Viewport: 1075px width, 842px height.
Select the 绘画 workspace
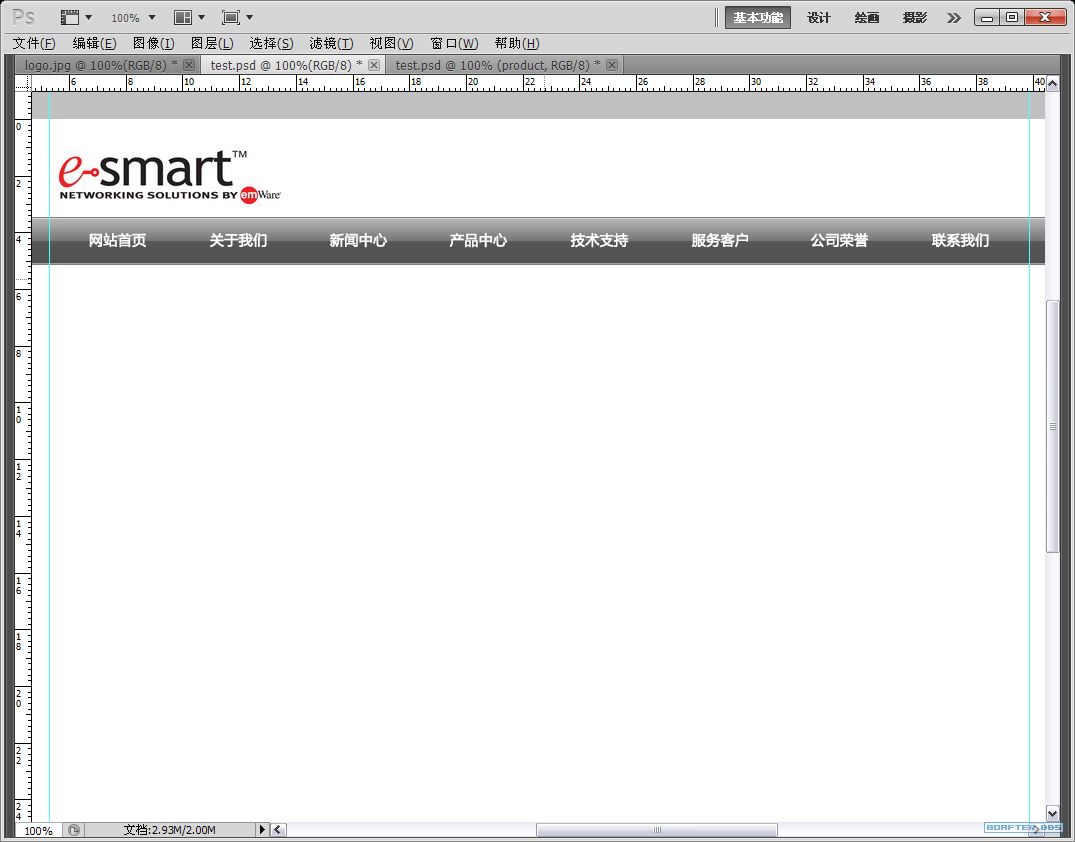pyautogui.click(x=867, y=18)
